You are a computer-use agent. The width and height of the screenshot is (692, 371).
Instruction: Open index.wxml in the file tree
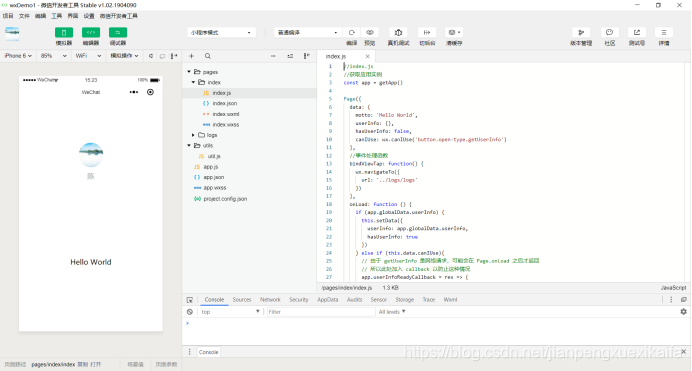(x=250, y=114)
